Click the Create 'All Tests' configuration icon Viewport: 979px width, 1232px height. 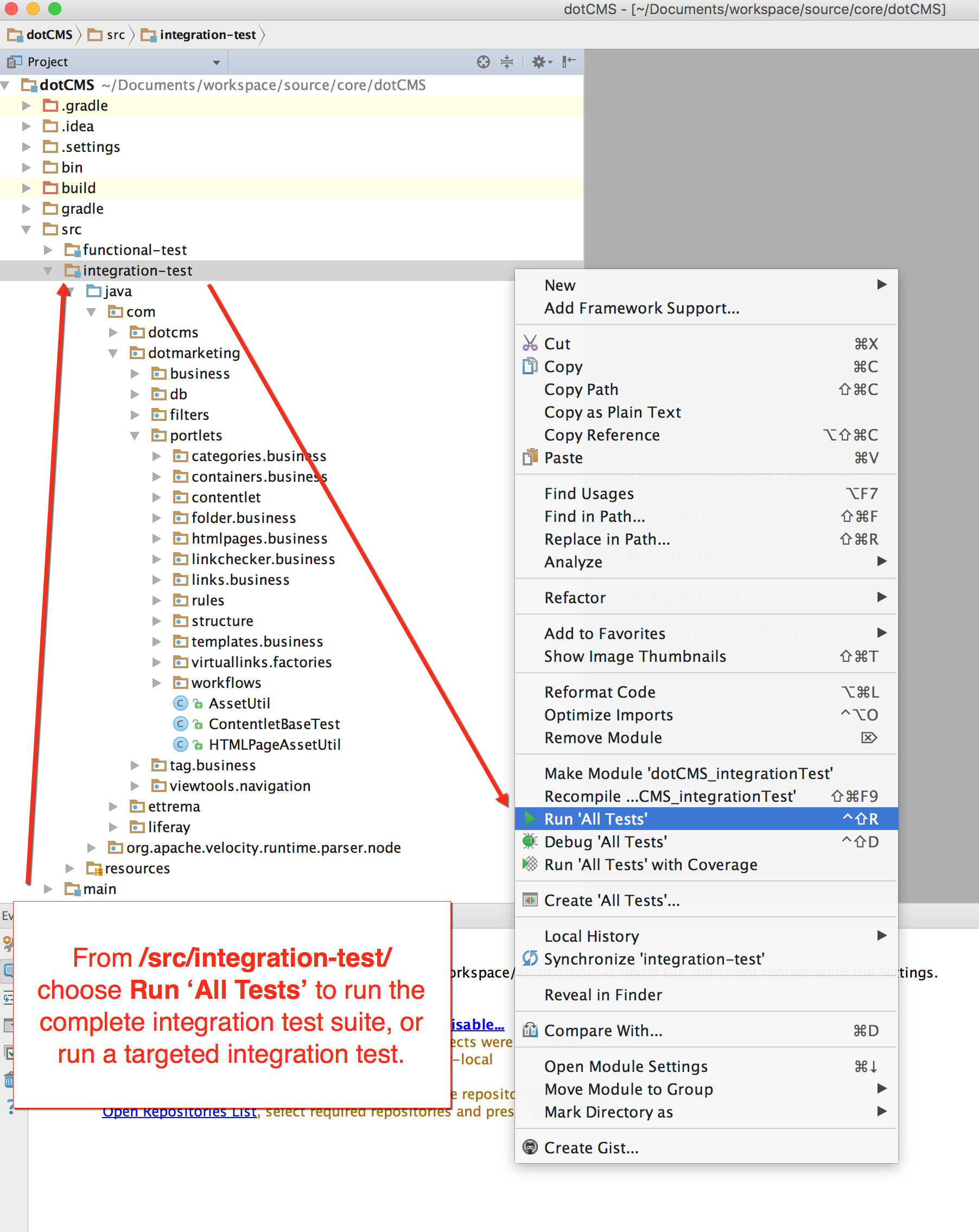point(530,900)
